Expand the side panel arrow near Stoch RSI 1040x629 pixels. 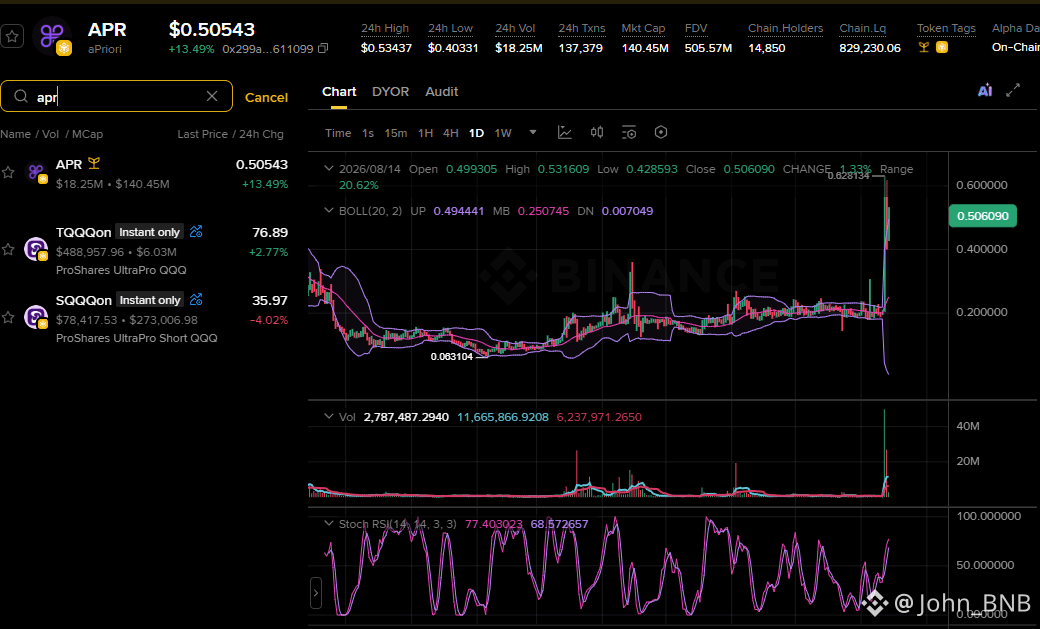click(x=316, y=593)
